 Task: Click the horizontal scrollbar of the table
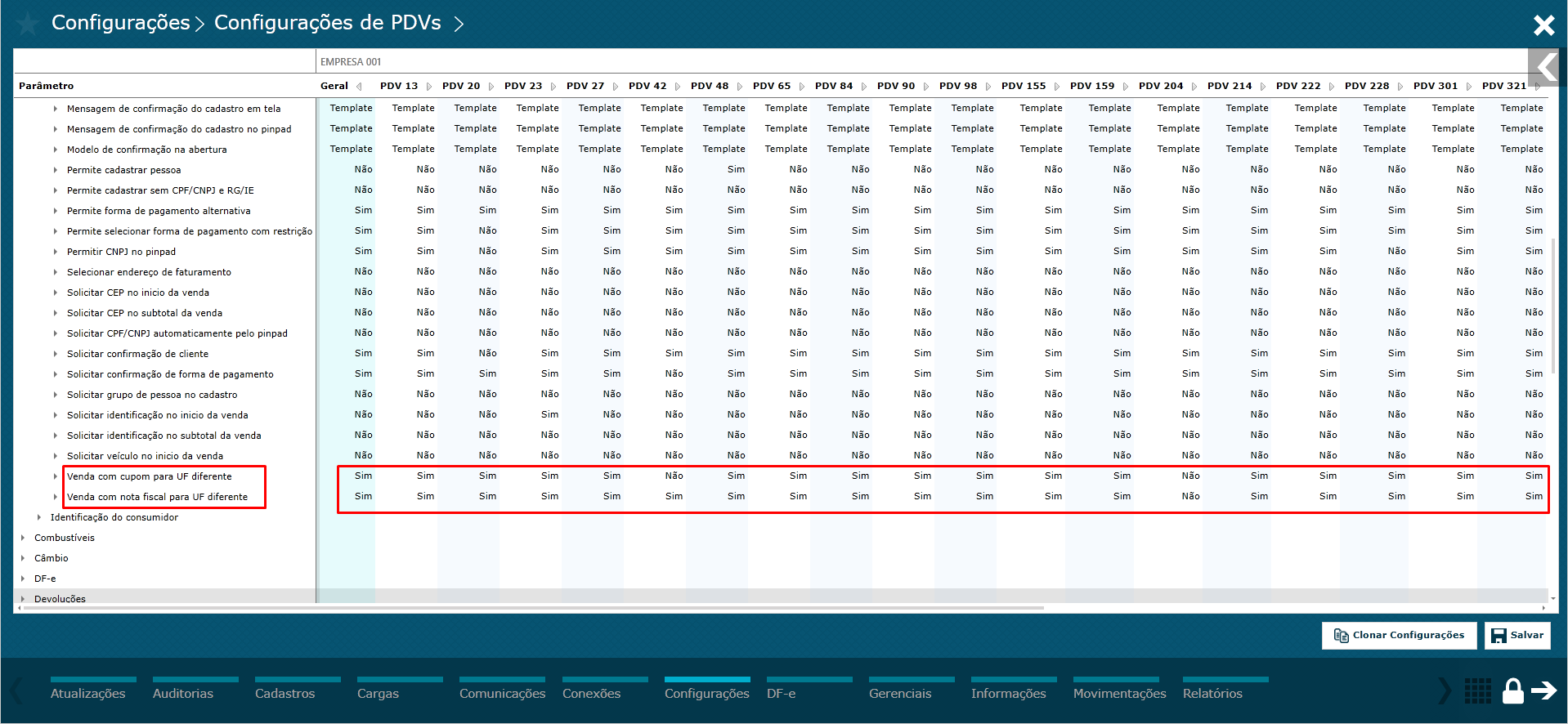533,608
